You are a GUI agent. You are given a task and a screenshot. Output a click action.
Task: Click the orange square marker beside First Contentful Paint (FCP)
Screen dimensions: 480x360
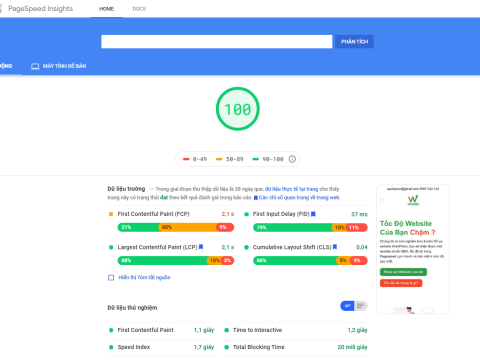point(111,214)
